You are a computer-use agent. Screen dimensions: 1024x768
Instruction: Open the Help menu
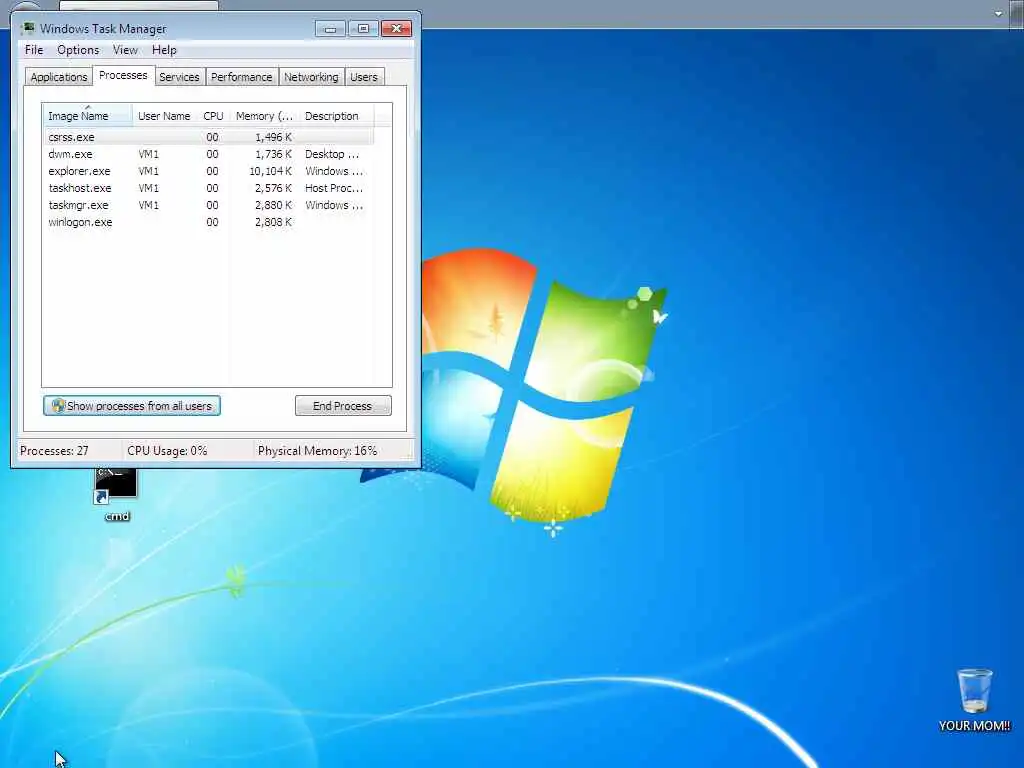coord(164,50)
